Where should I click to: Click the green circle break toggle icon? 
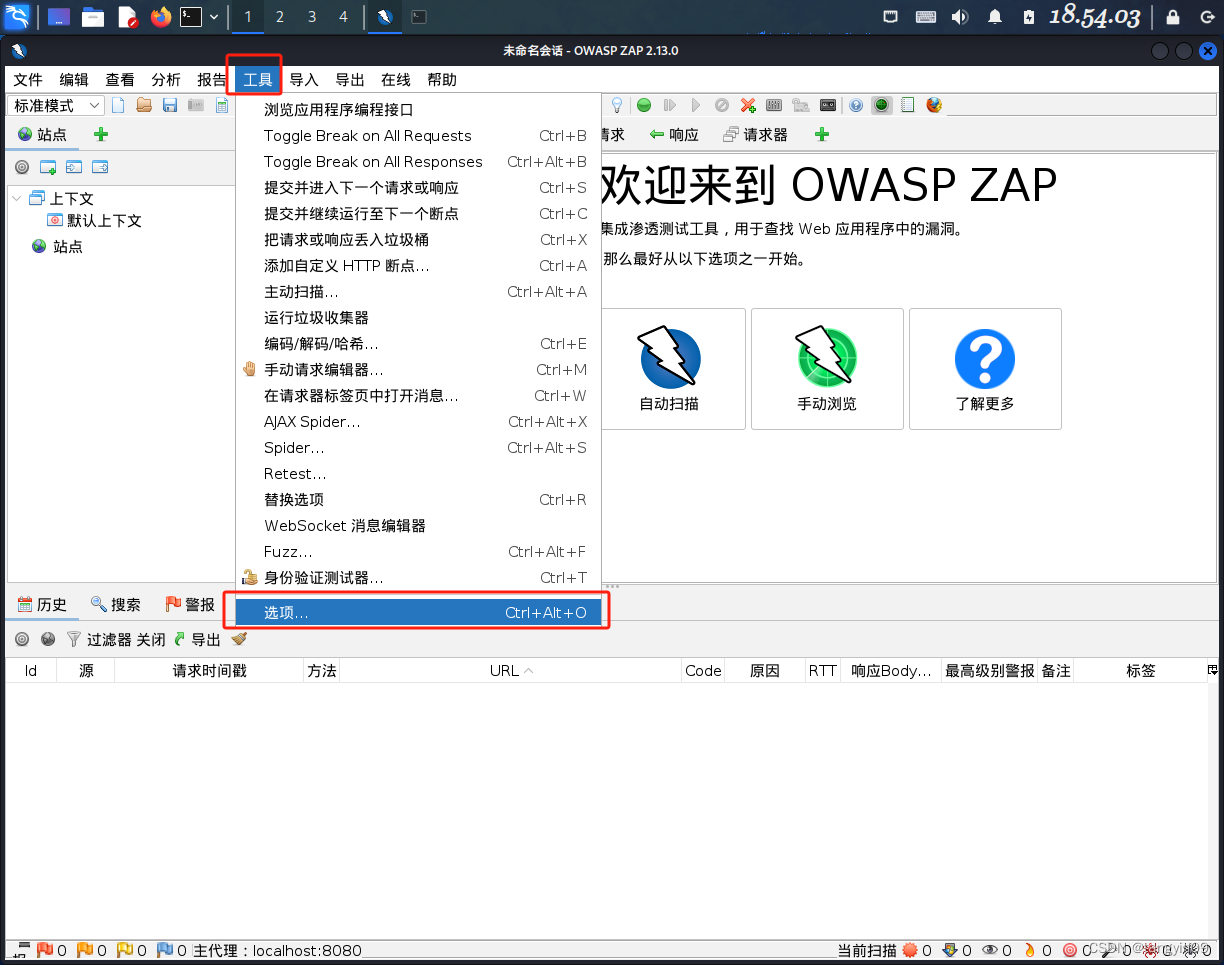click(x=644, y=105)
